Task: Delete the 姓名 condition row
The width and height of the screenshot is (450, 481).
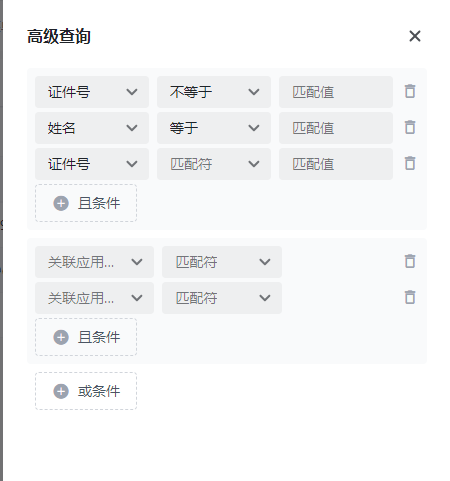Action: tap(410, 127)
